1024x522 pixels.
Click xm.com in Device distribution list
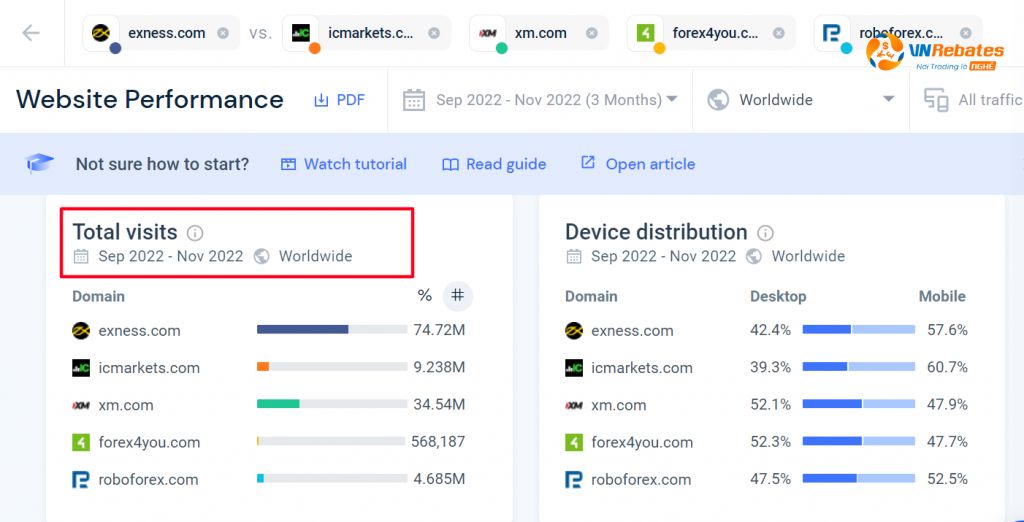tap(619, 405)
